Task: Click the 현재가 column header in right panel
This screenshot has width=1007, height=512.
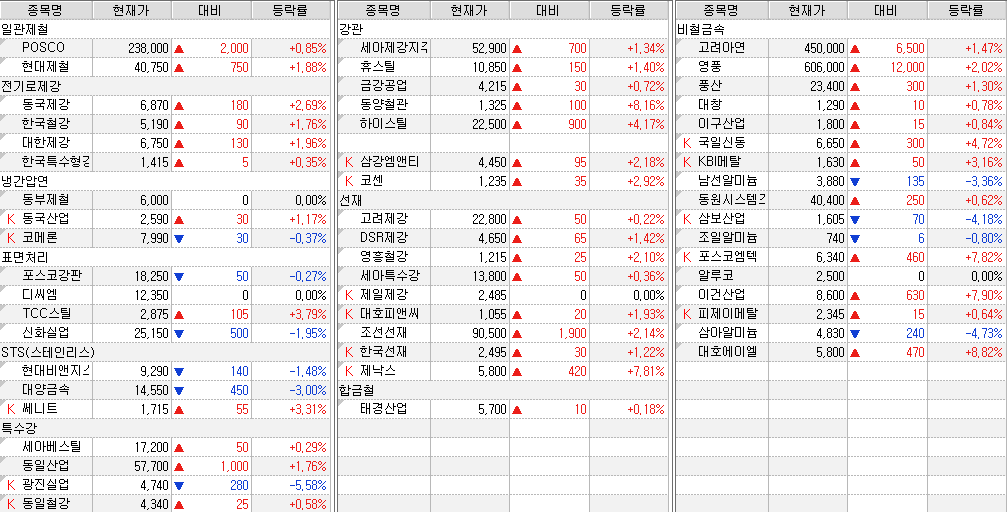Action: (x=808, y=10)
